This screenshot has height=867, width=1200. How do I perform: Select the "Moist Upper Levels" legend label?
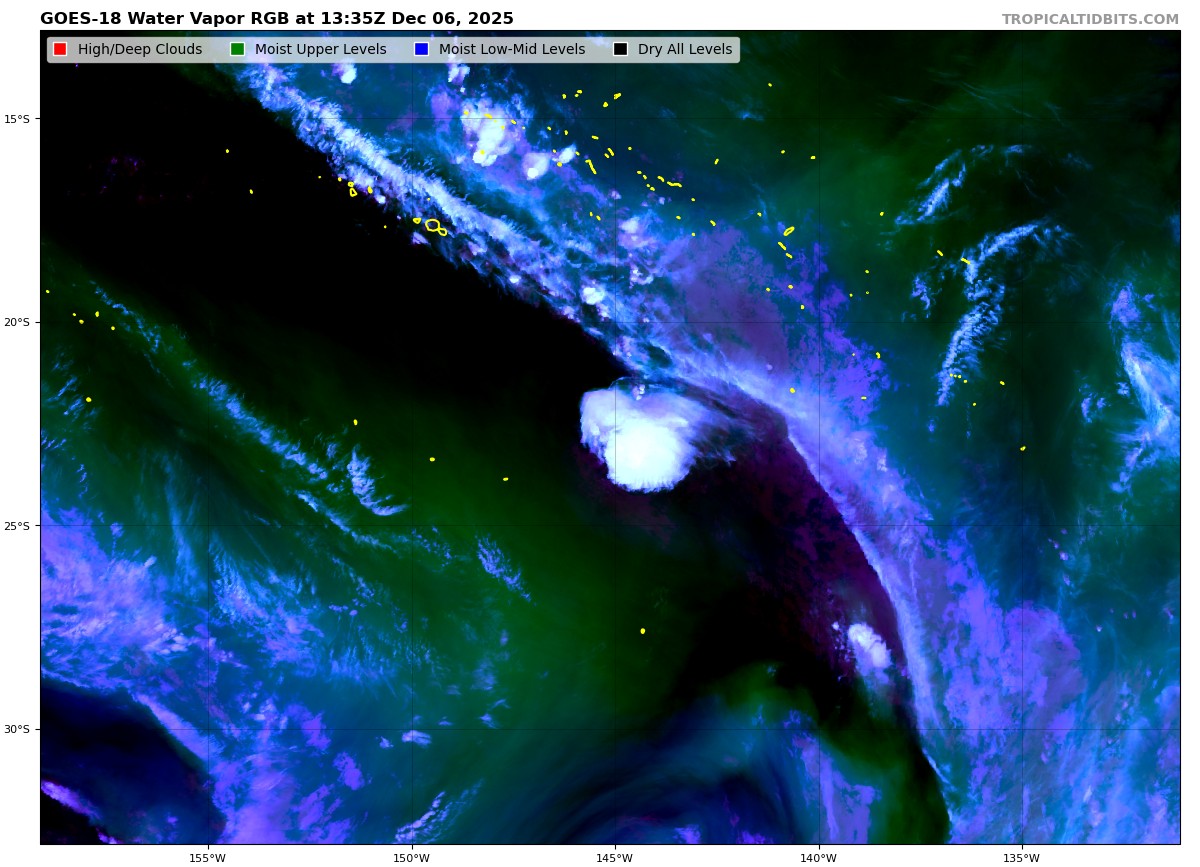(x=320, y=50)
